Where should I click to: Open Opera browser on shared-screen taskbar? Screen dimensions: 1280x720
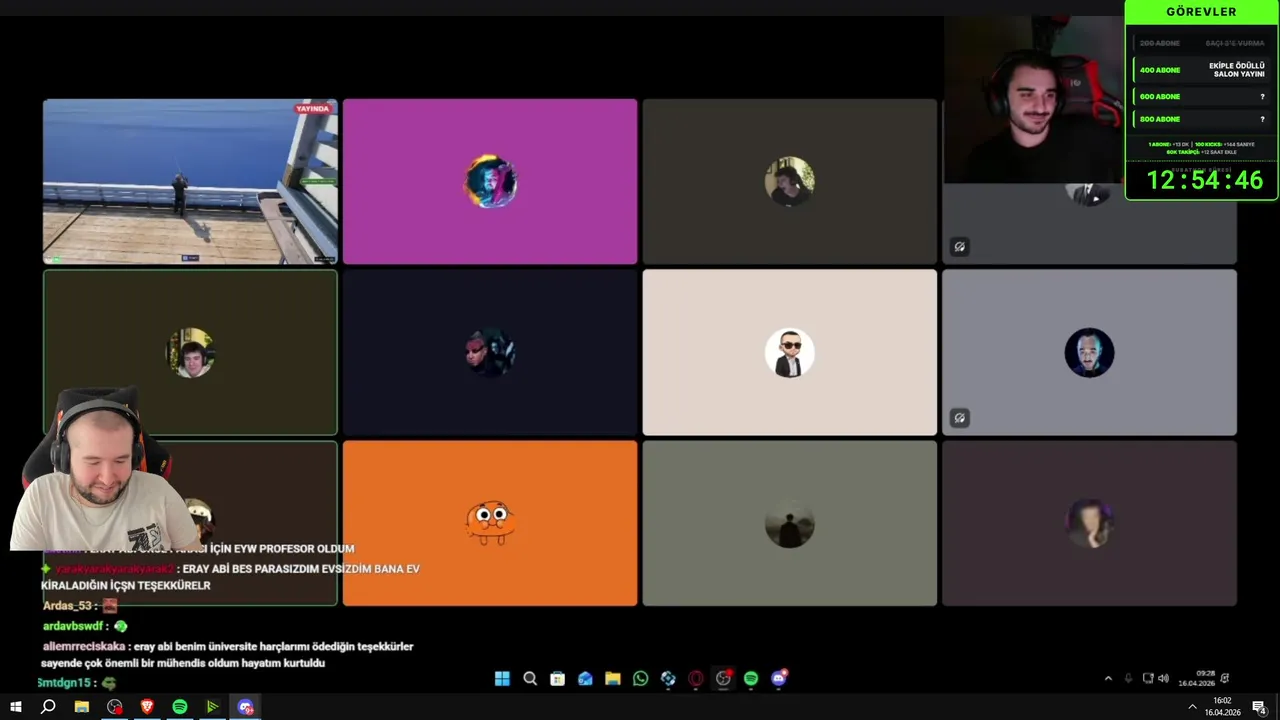696,678
